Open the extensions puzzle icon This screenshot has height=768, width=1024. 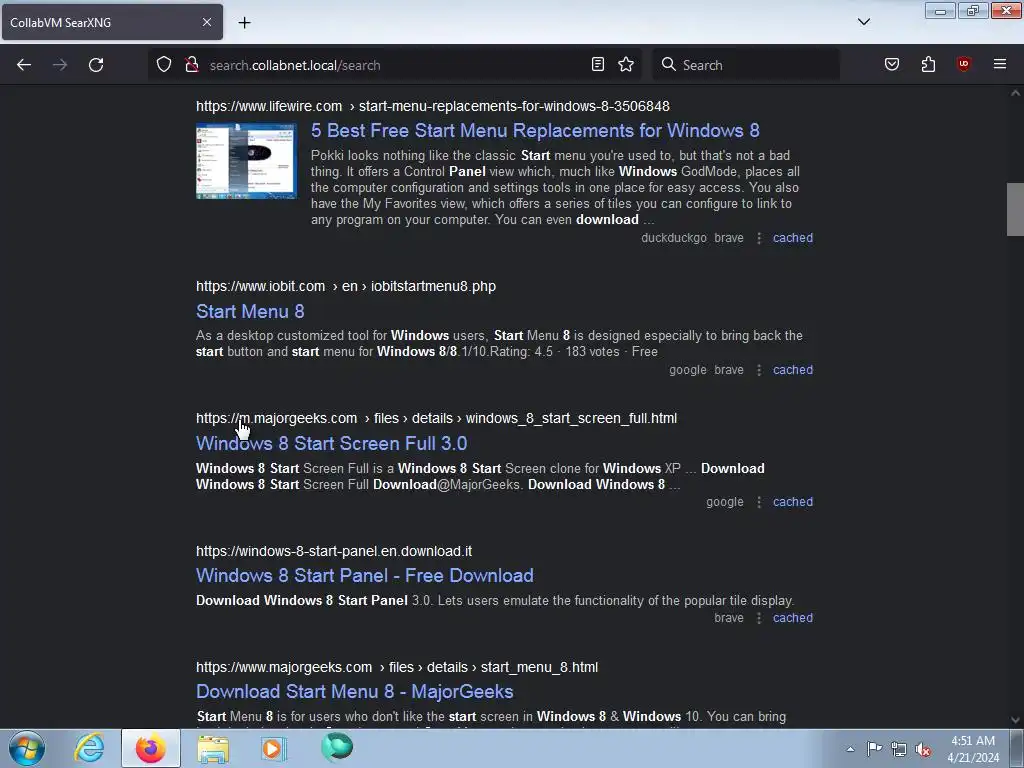928,64
